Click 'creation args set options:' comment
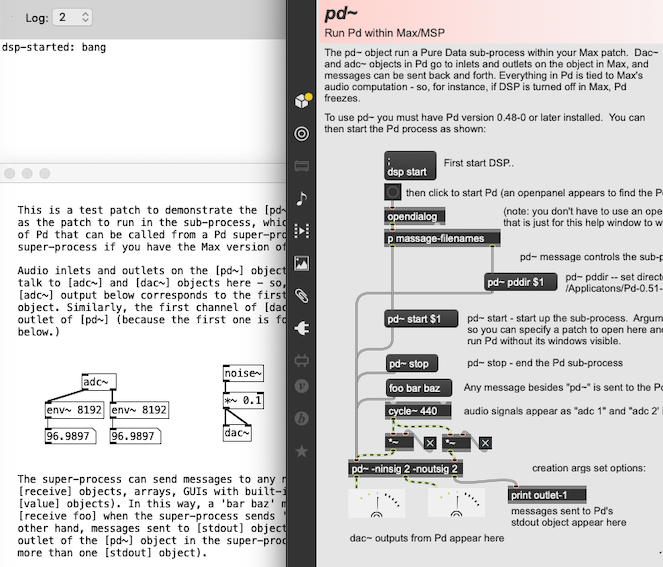Image resolution: width=663 pixels, height=567 pixels. (x=589, y=468)
